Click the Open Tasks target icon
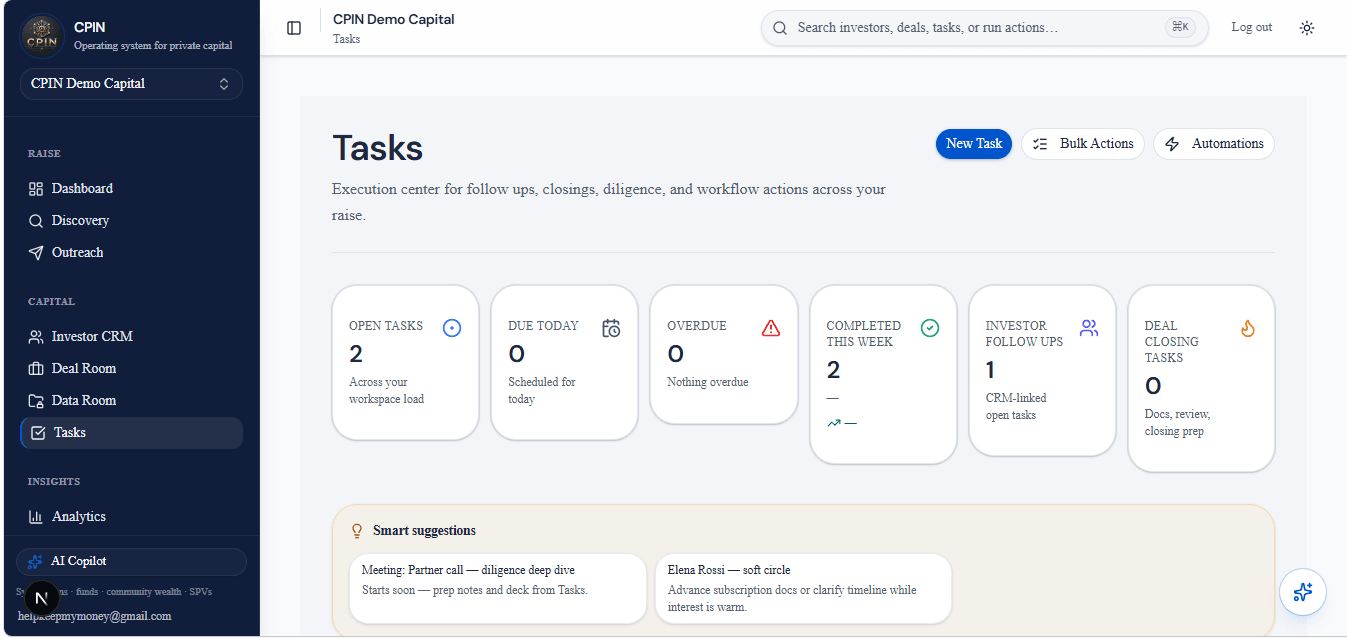1347x639 pixels. [x=452, y=328]
